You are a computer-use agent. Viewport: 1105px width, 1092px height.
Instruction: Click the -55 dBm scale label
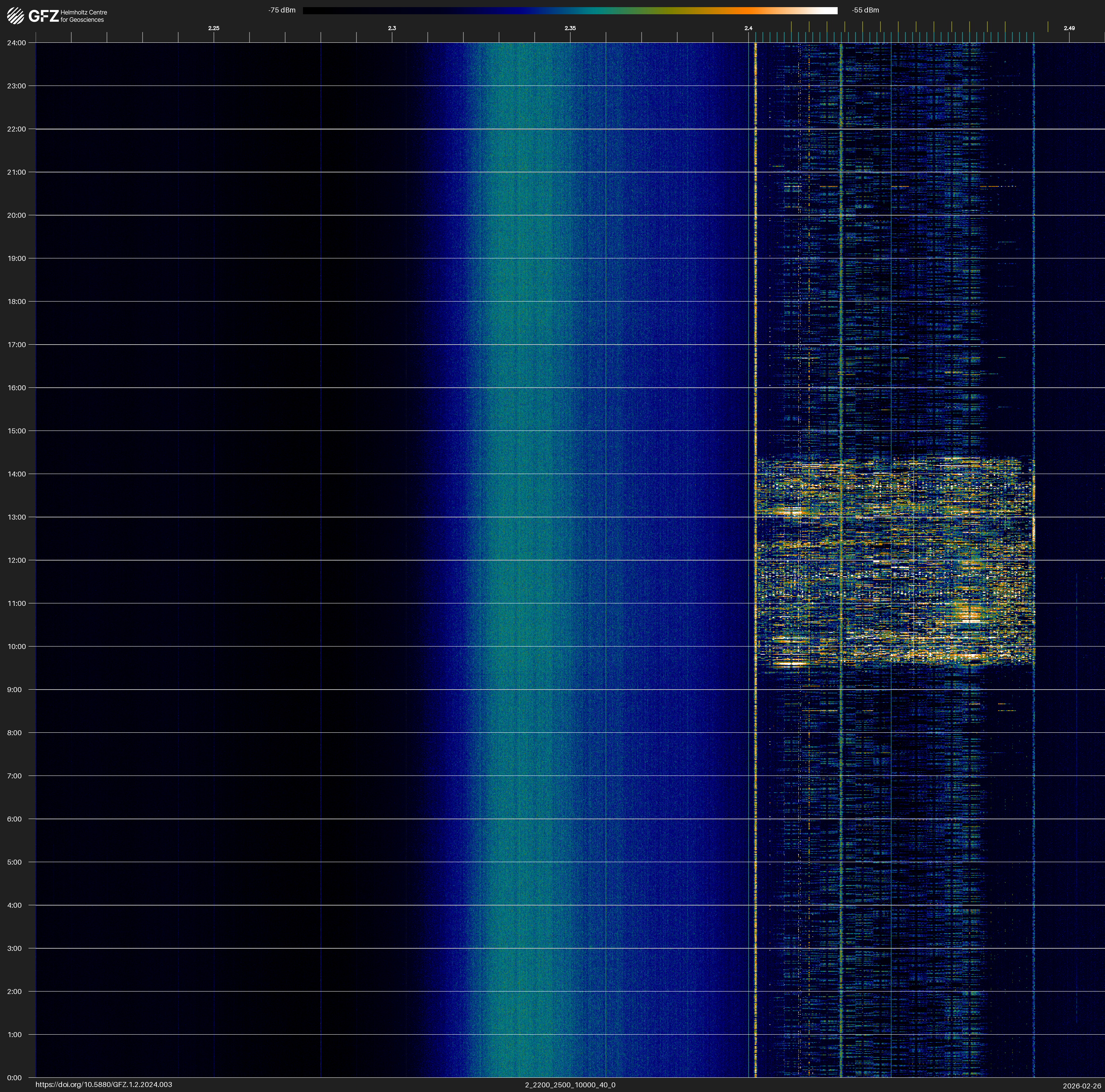[x=865, y=10]
